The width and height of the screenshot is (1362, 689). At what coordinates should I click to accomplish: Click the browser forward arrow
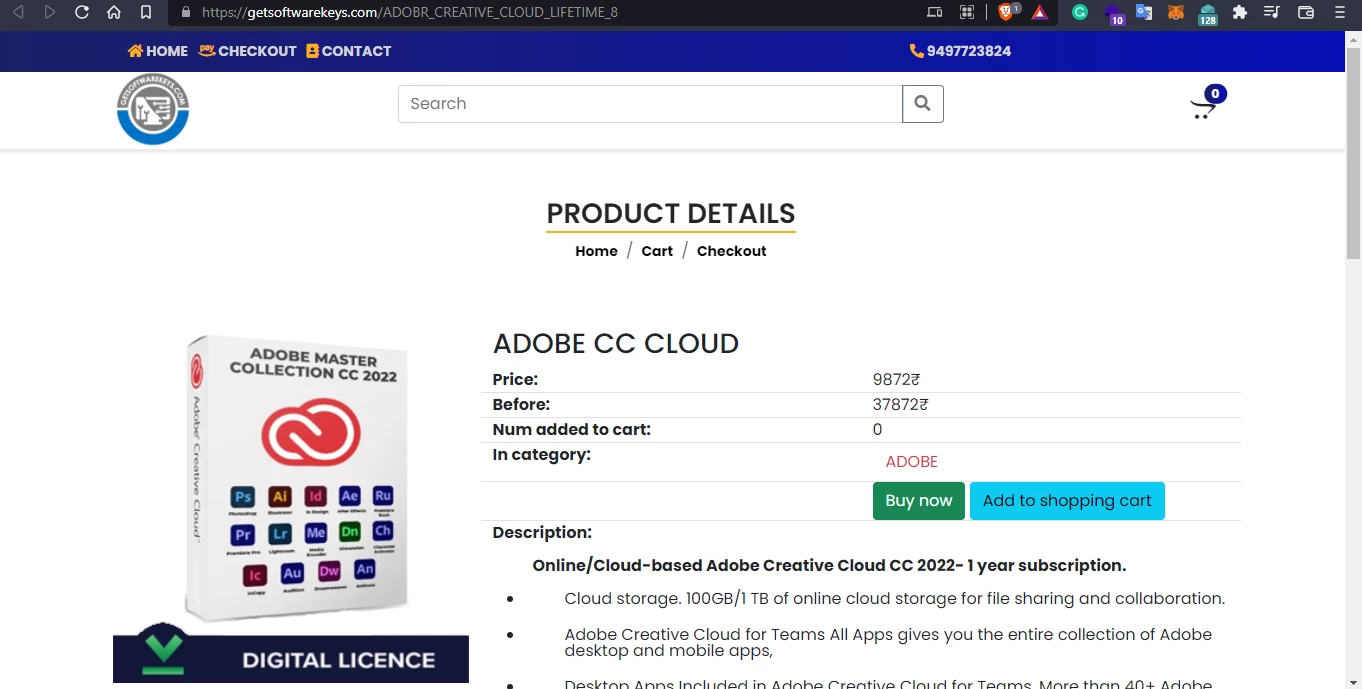tap(50, 12)
